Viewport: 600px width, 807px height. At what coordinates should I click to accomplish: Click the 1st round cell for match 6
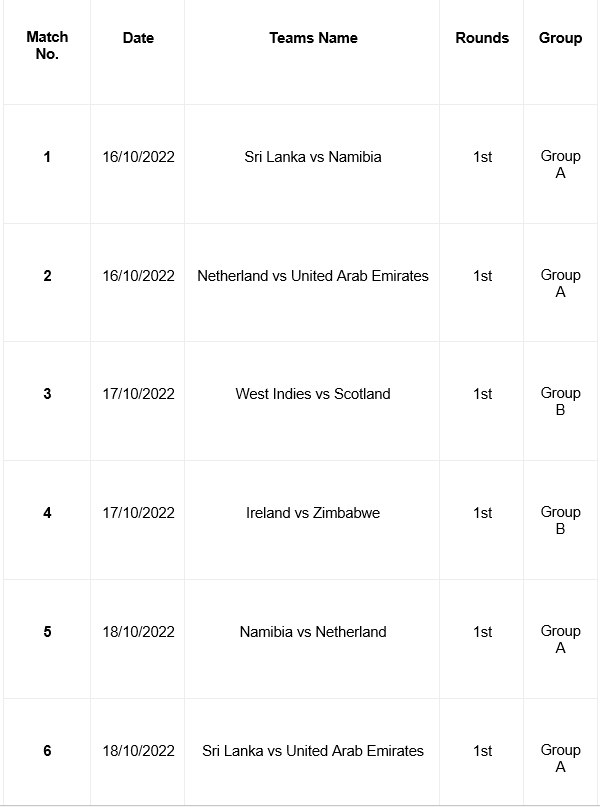(482, 751)
